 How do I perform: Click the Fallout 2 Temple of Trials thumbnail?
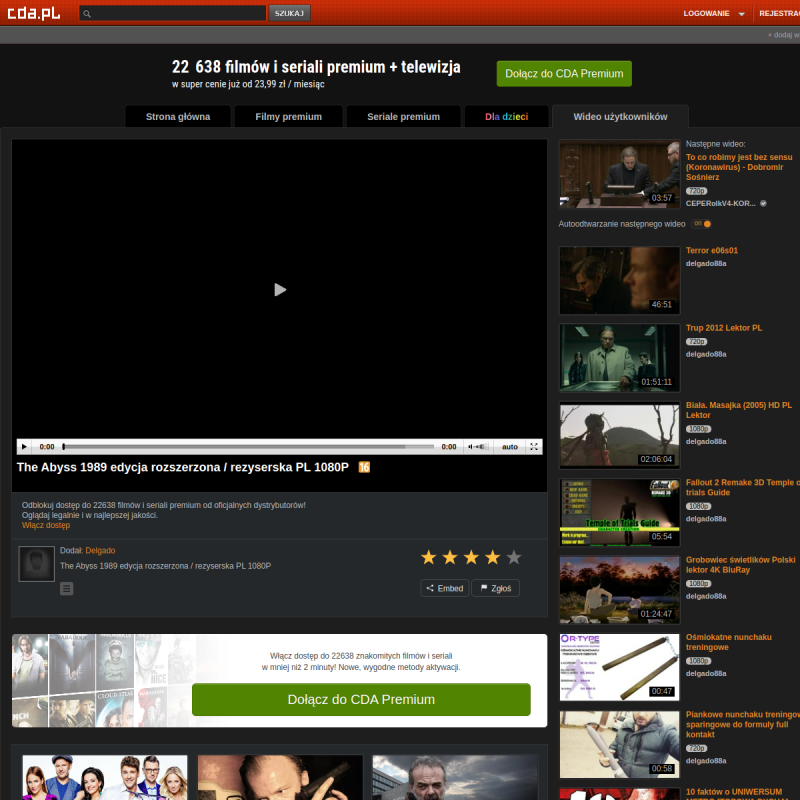pos(620,513)
